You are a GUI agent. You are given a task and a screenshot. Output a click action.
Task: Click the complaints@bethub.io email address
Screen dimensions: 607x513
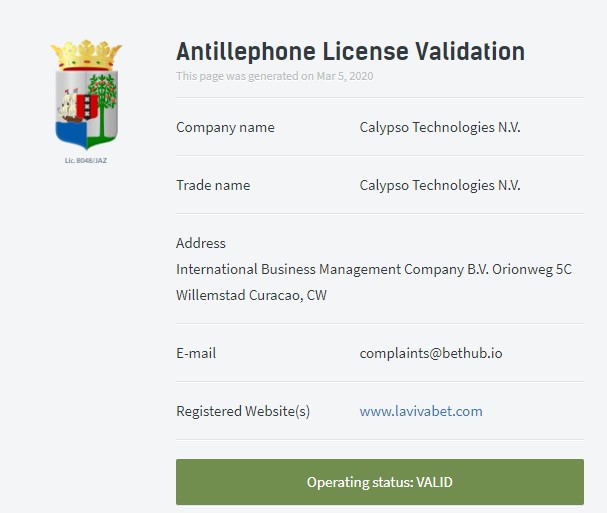[x=430, y=353]
